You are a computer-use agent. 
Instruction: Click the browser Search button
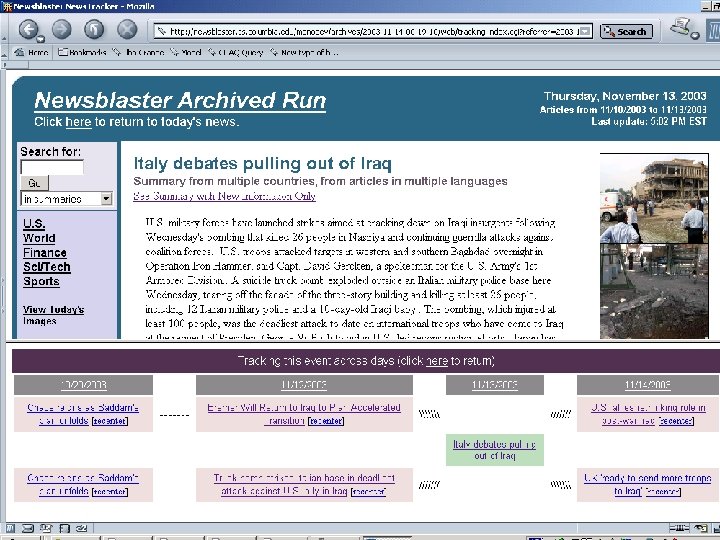pyautogui.click(x=626, y=31)
